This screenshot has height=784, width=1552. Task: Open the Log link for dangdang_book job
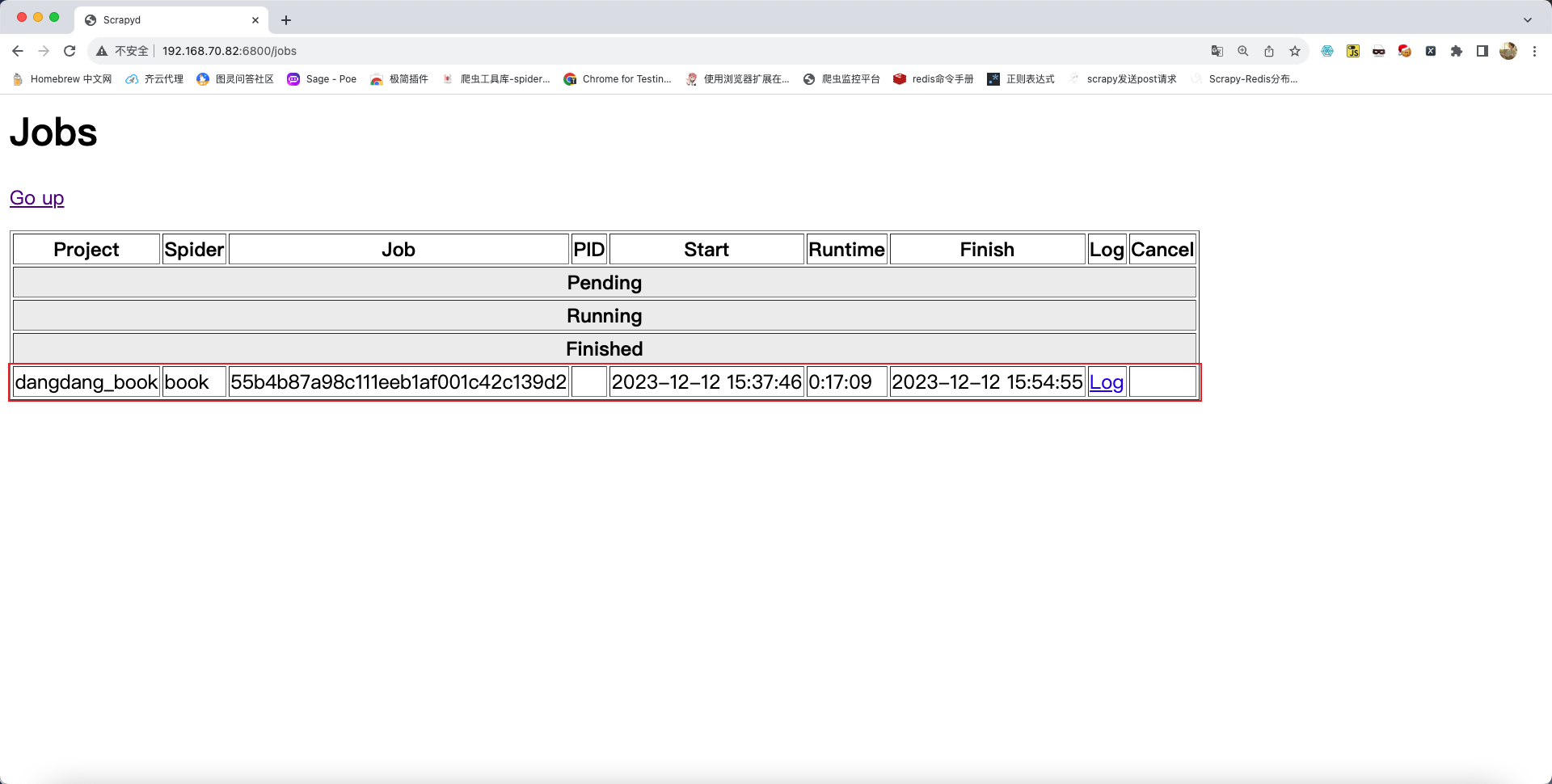tap(1106, 382)
